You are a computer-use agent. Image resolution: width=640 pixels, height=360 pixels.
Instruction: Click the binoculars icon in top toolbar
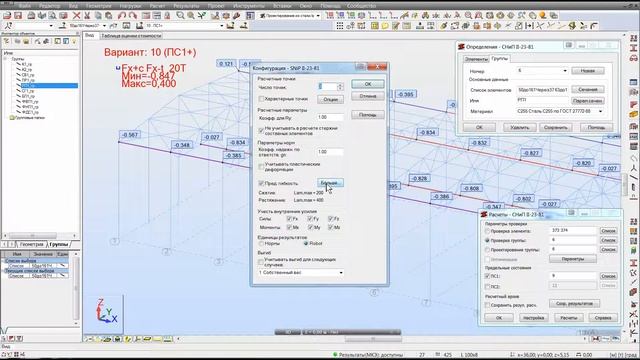point(425,16)
